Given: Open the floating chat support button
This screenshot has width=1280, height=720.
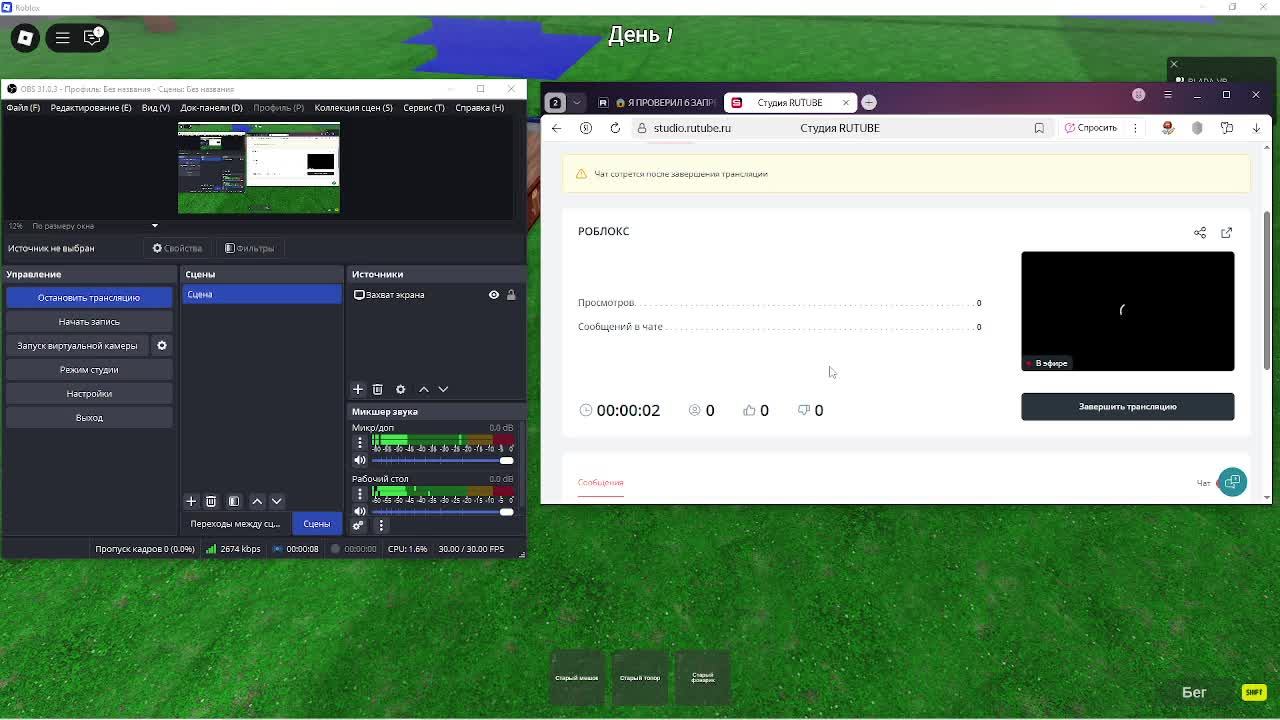Looking at the screenshot, I should 1232,482.
